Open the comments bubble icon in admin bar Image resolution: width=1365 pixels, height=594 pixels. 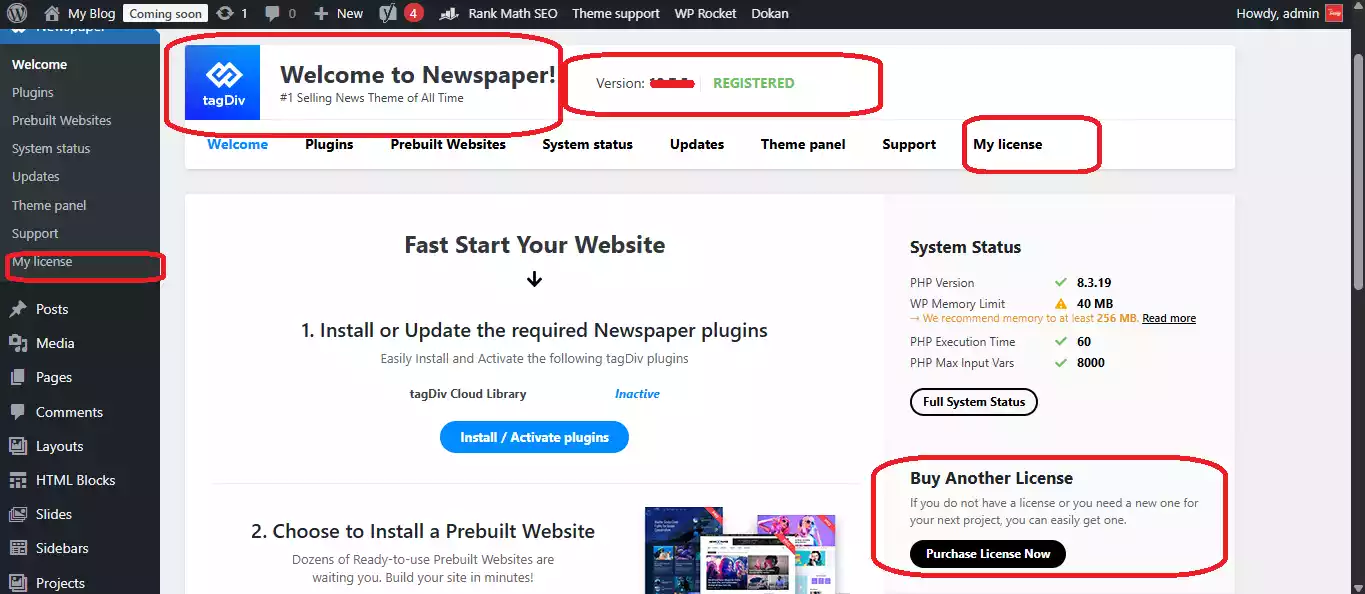coord(273,13)
